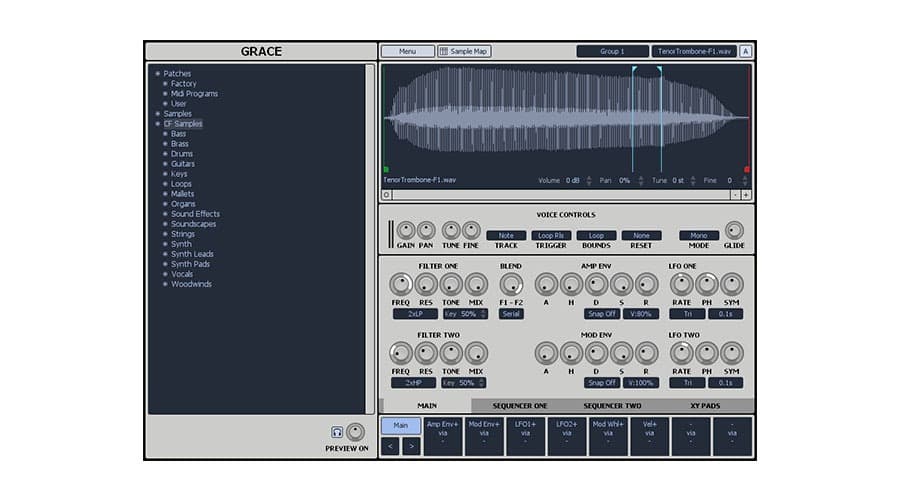Screen dimensions: 900x500
Task: Select the Brass sample folder
Action: (x=179, y=144)
